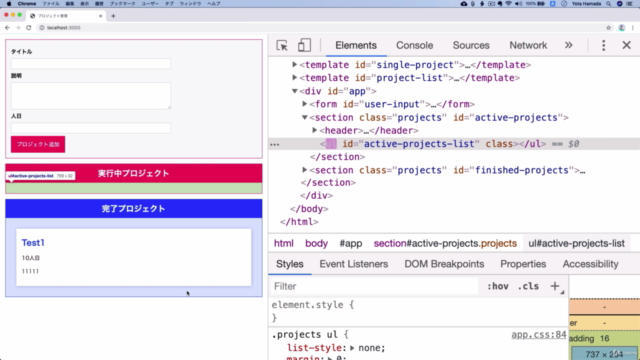The image size is (640, 360).
Task: Expand the single-project template node
Action: pos(294,65)
